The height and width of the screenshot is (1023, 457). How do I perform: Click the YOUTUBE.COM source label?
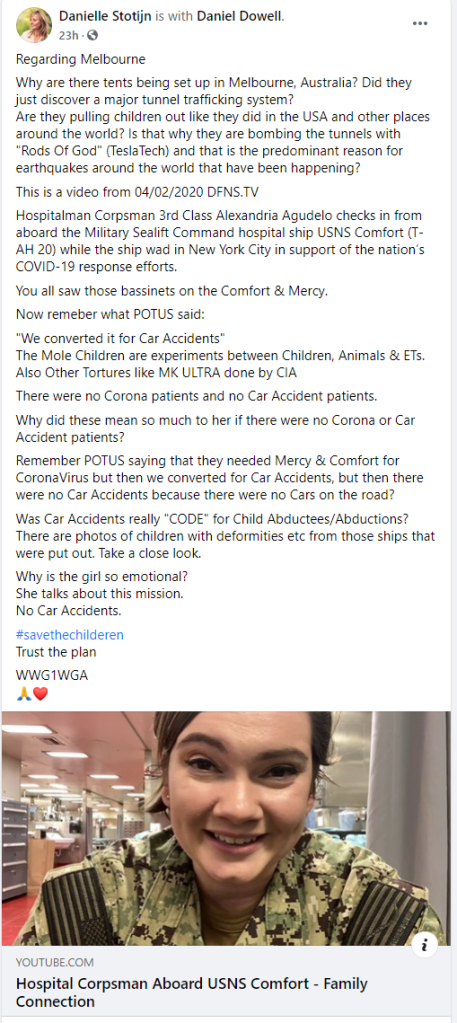coord(55,962)
